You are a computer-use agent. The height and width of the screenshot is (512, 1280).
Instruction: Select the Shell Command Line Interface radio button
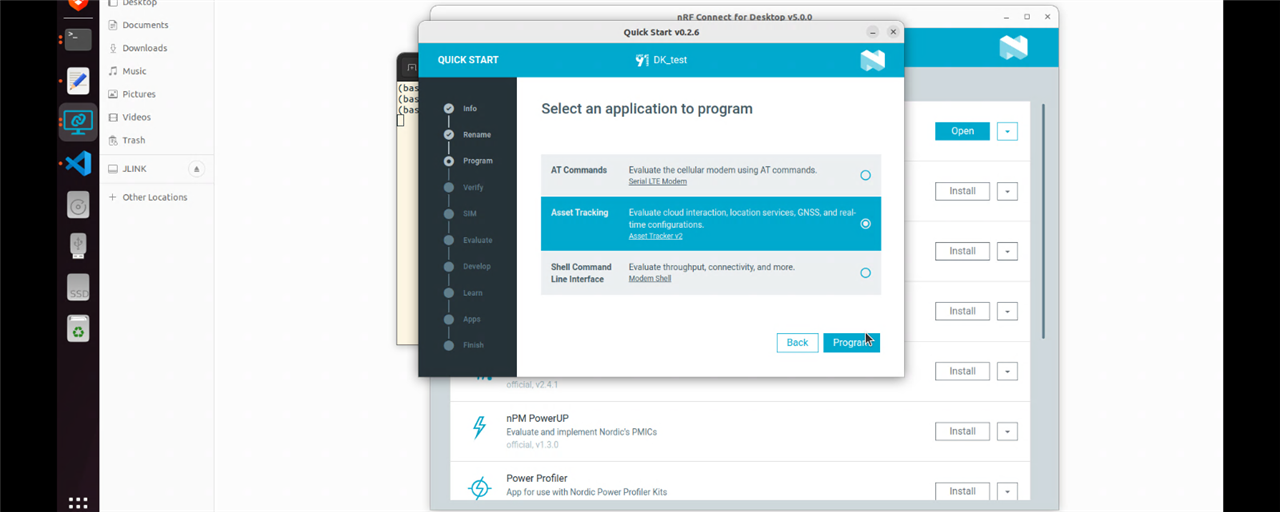pos(865,273)
